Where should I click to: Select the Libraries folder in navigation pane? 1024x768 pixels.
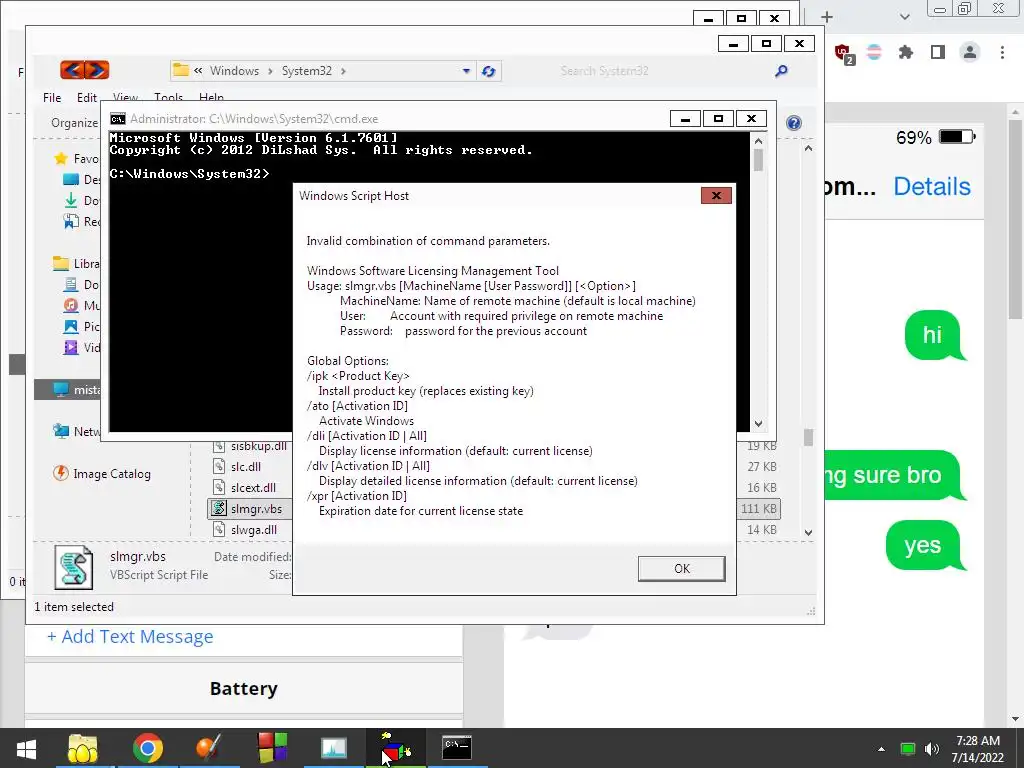click(x=76, y=264)
